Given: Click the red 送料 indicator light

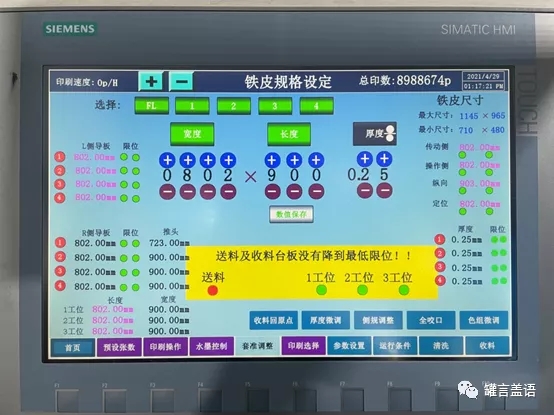Looking at the screenshot, I should pos(212,290).
